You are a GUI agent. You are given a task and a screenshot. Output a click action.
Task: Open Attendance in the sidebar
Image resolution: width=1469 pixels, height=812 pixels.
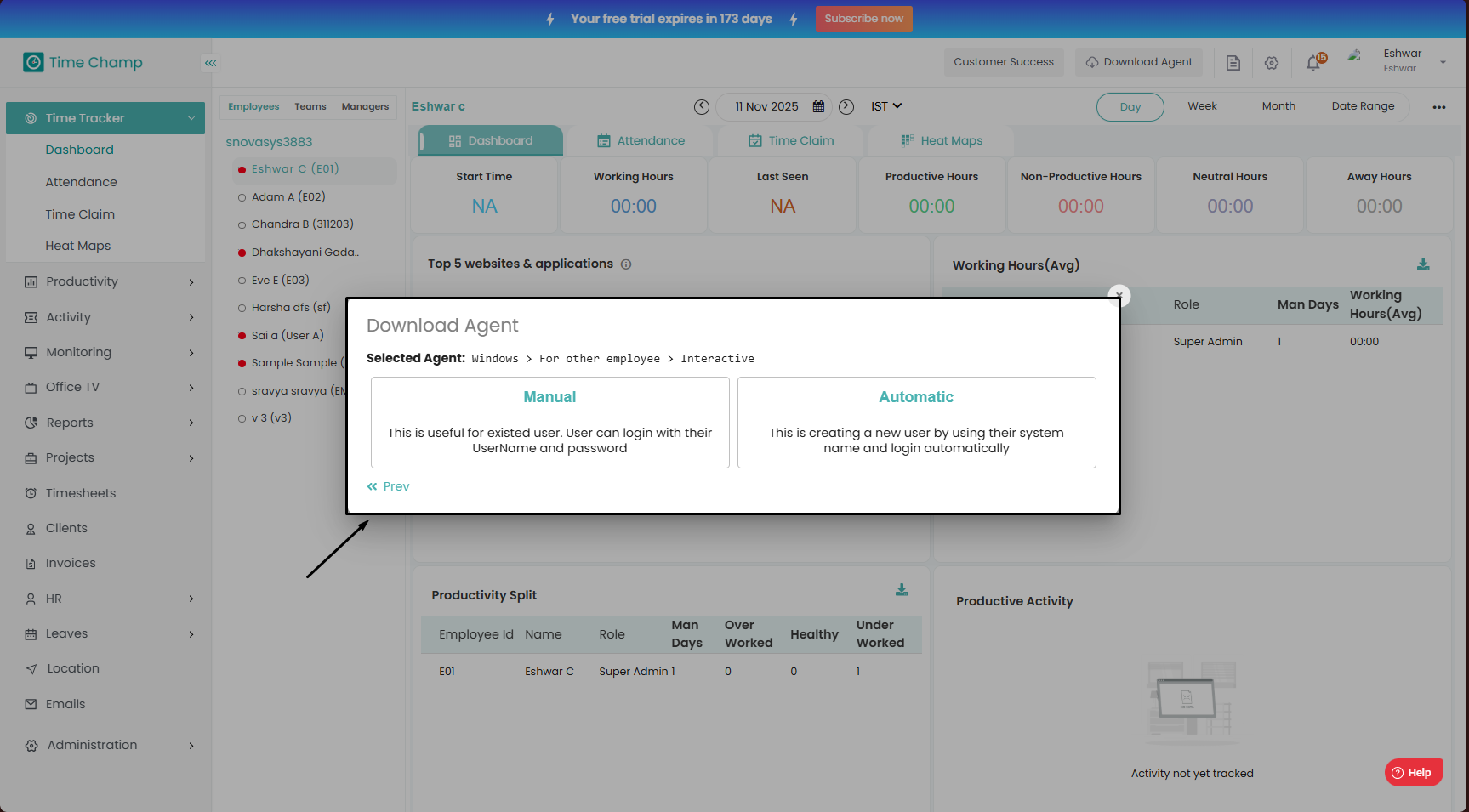click(x=82, y=182)
